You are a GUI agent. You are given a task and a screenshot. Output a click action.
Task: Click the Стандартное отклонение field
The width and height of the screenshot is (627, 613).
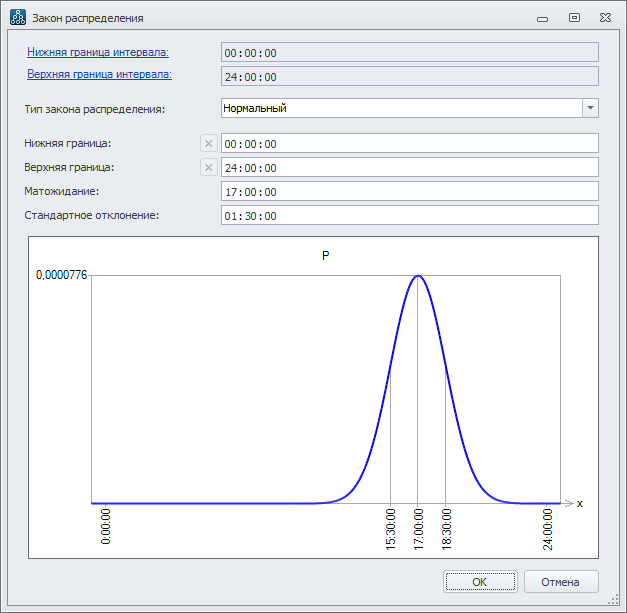[409, 216]
